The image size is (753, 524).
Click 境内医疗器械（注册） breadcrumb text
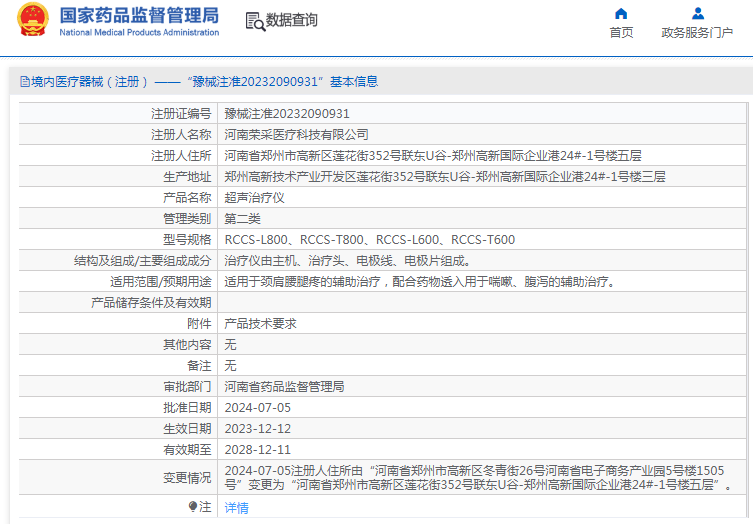[90, 82]
